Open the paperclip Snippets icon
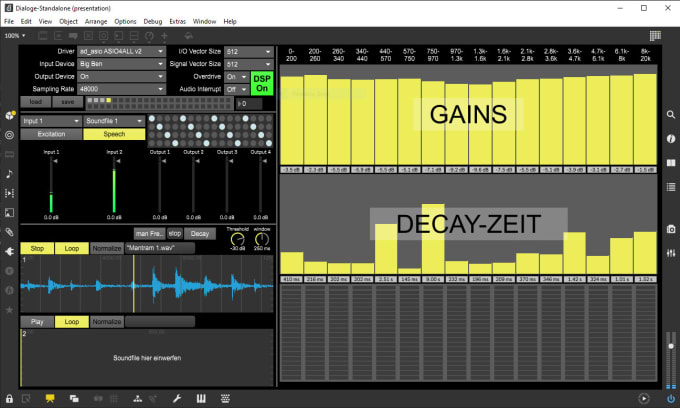 pyautogui.click(x=10, y=232)
